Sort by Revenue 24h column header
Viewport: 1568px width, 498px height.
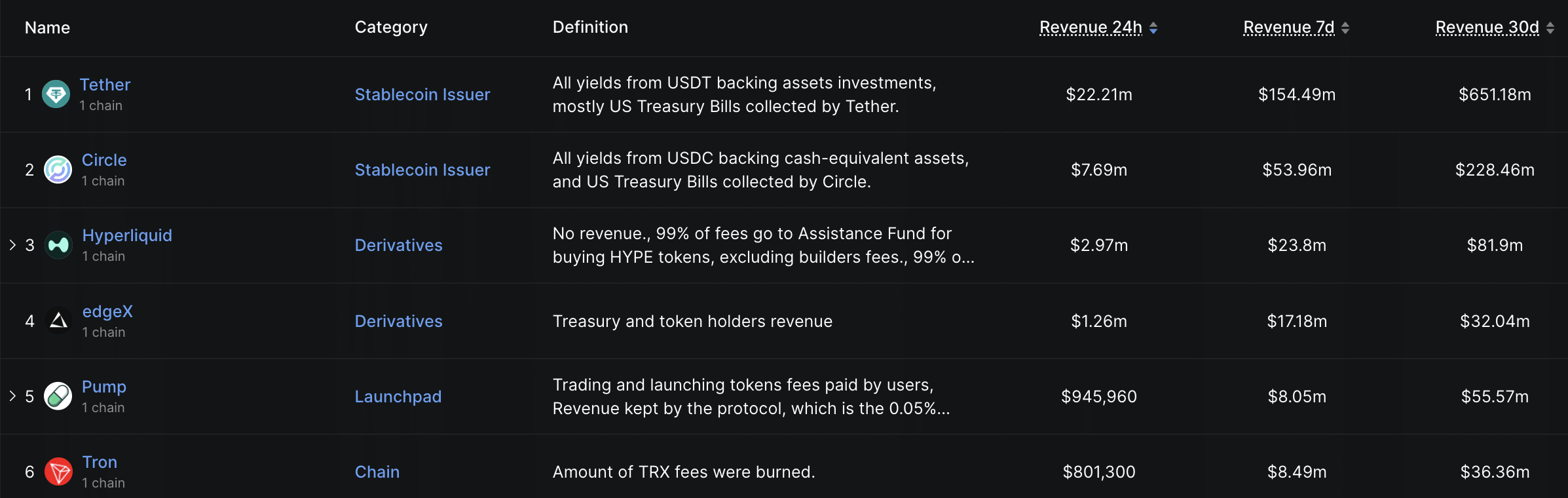tap(1091, 28)
